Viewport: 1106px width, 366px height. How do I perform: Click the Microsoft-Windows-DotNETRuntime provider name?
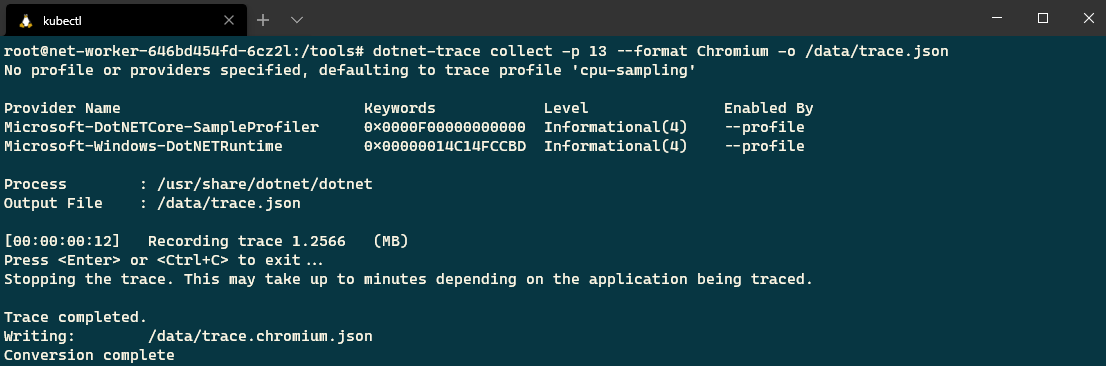(x=143, y=147)
